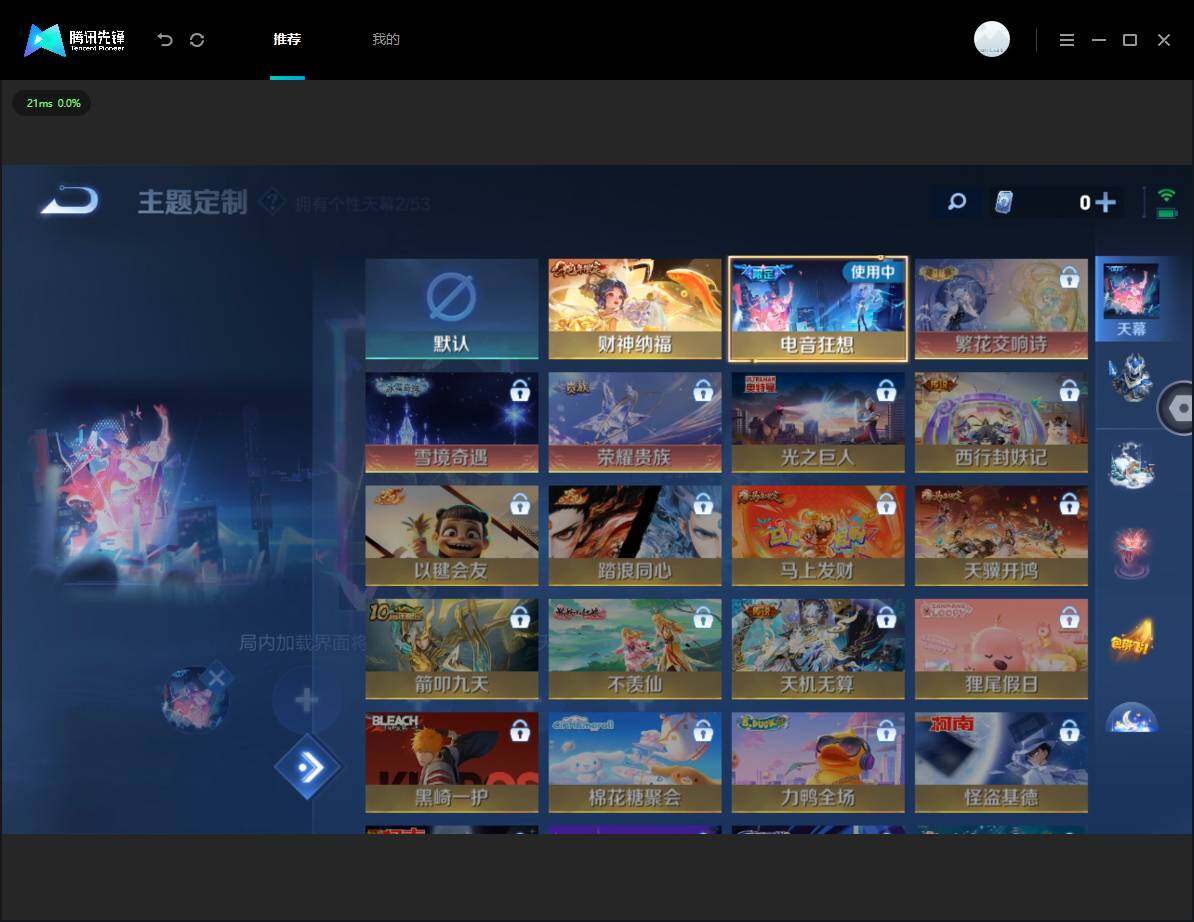The image size is (1194, 922).
Task: Select the 马上发财 theme card
Action: 818,535
